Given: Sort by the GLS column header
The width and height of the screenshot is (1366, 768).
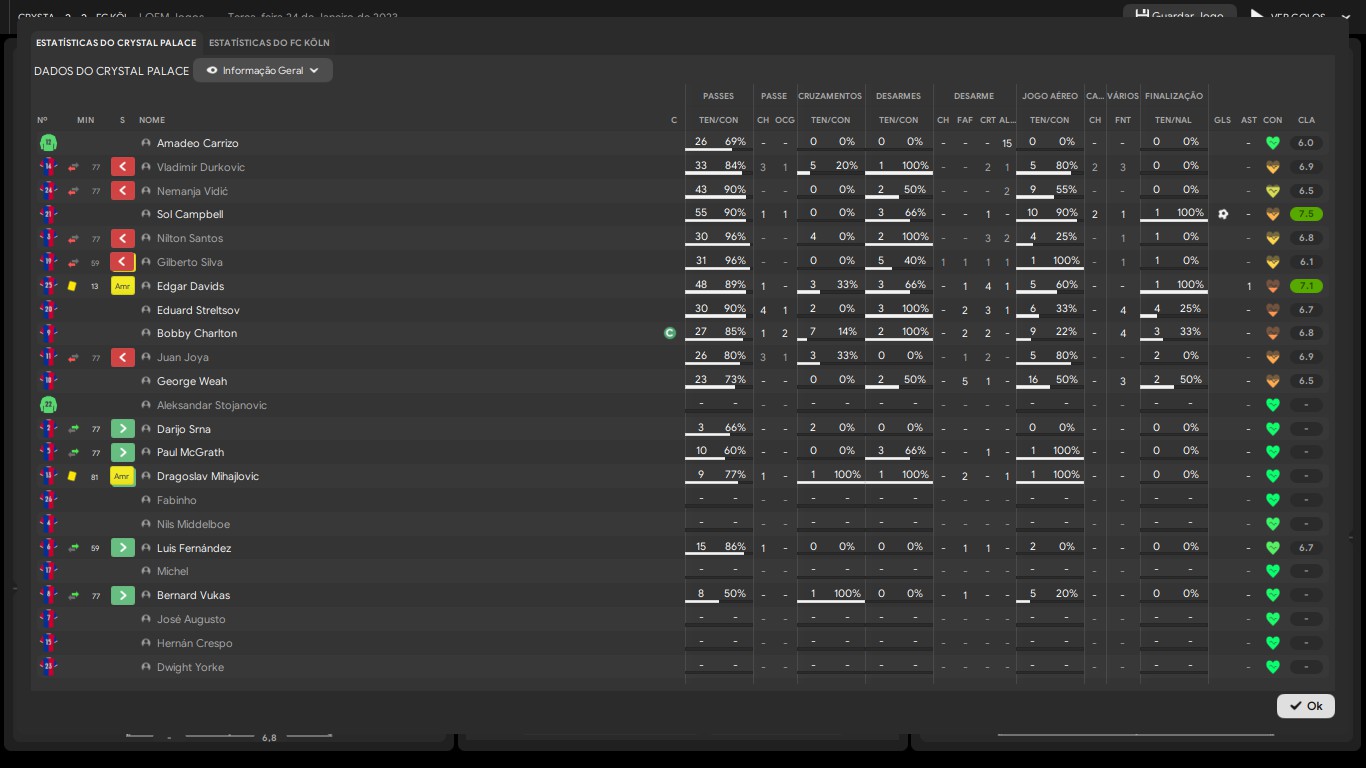Looking at the screenshot, I should tap(1223, 120).
